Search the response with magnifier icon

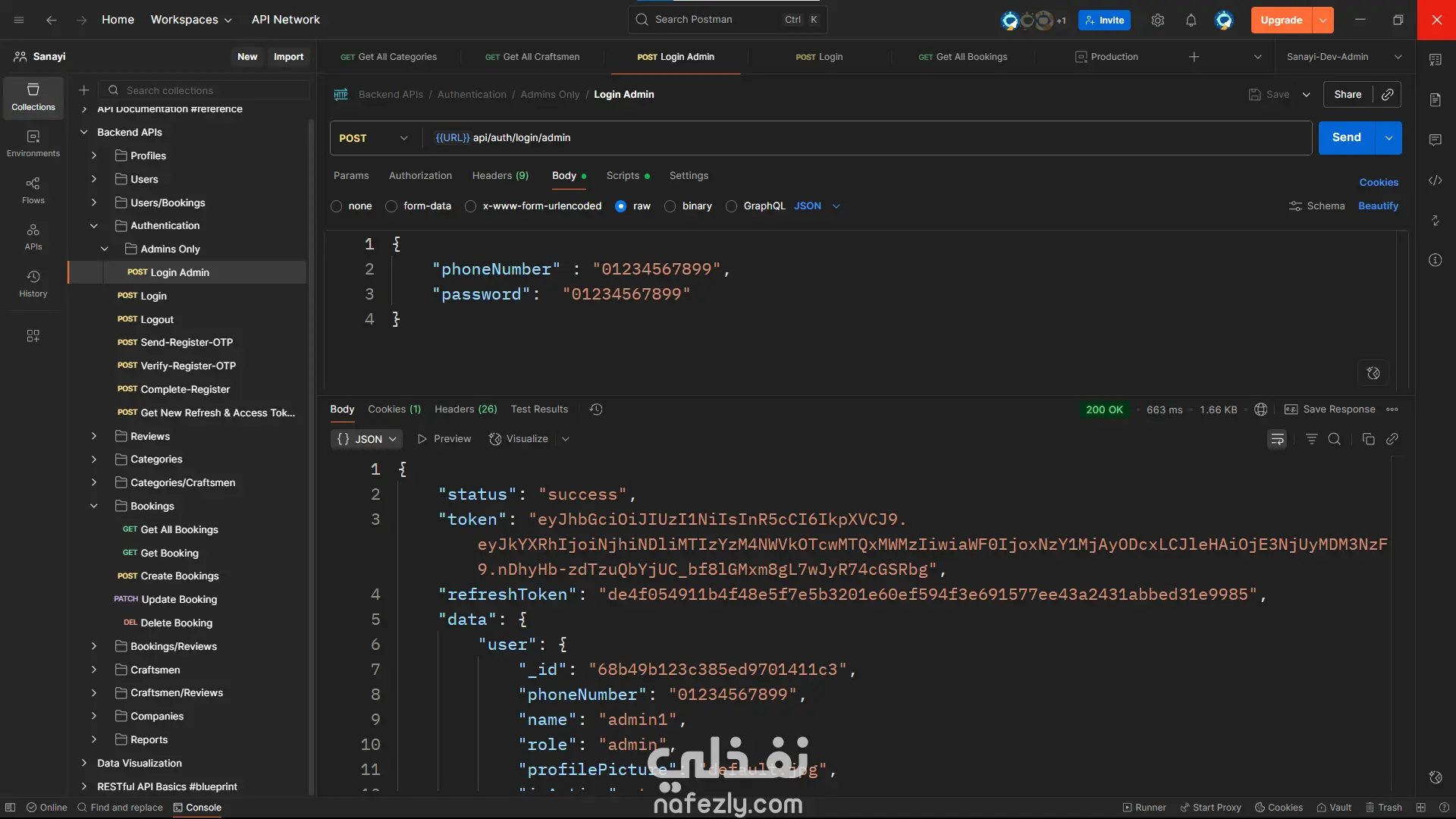(1335, 439)
